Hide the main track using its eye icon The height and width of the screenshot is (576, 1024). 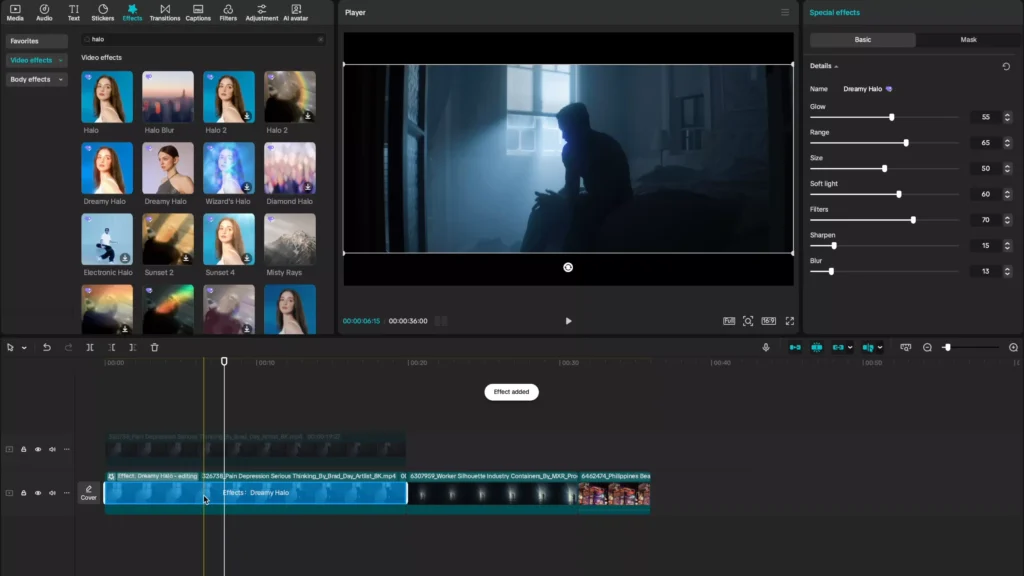38,493
